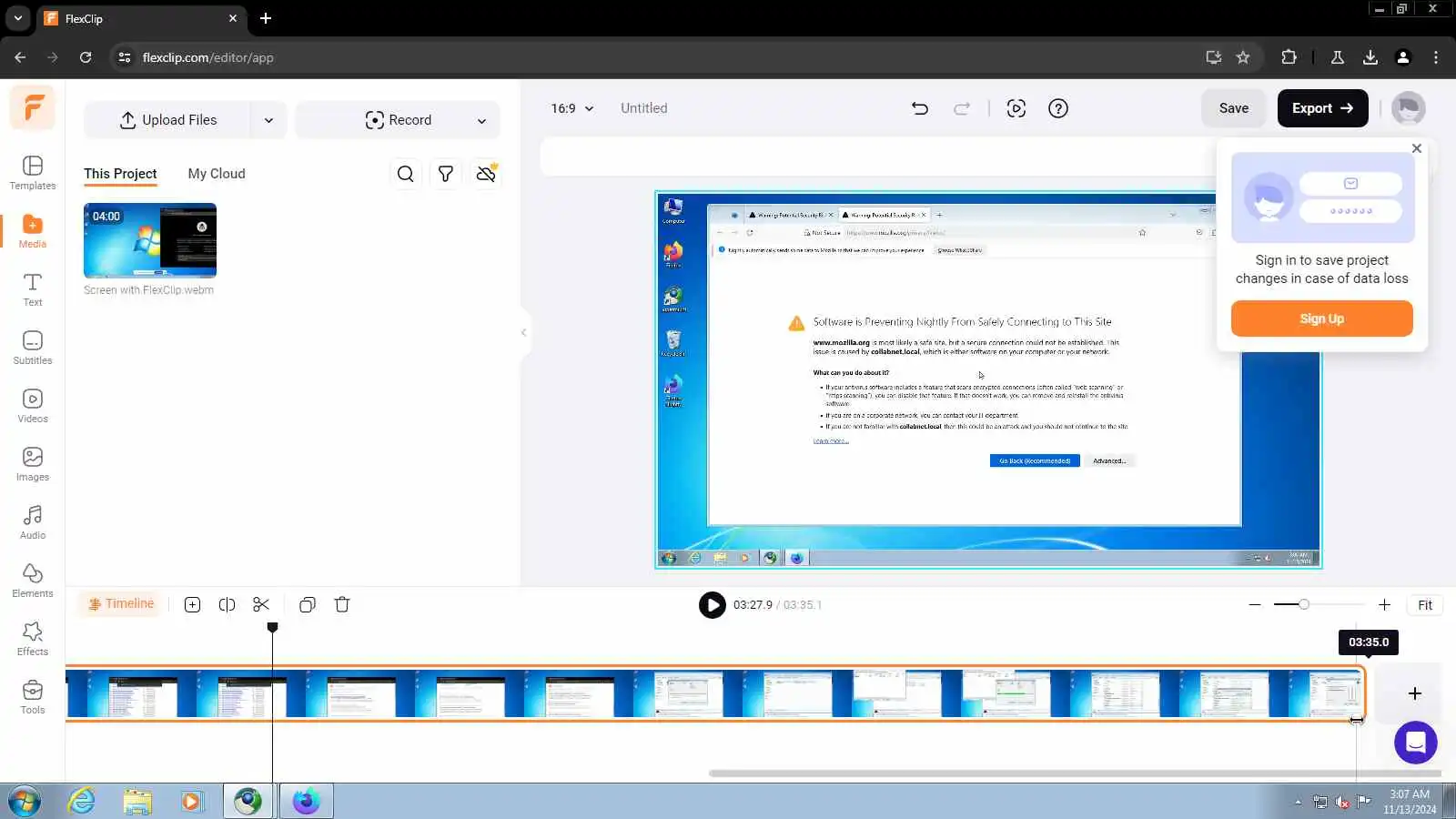The width and height of the screenshot is (1456, 819).
Task: Open the help question mark icon
Action: [x=1058, y=108]
